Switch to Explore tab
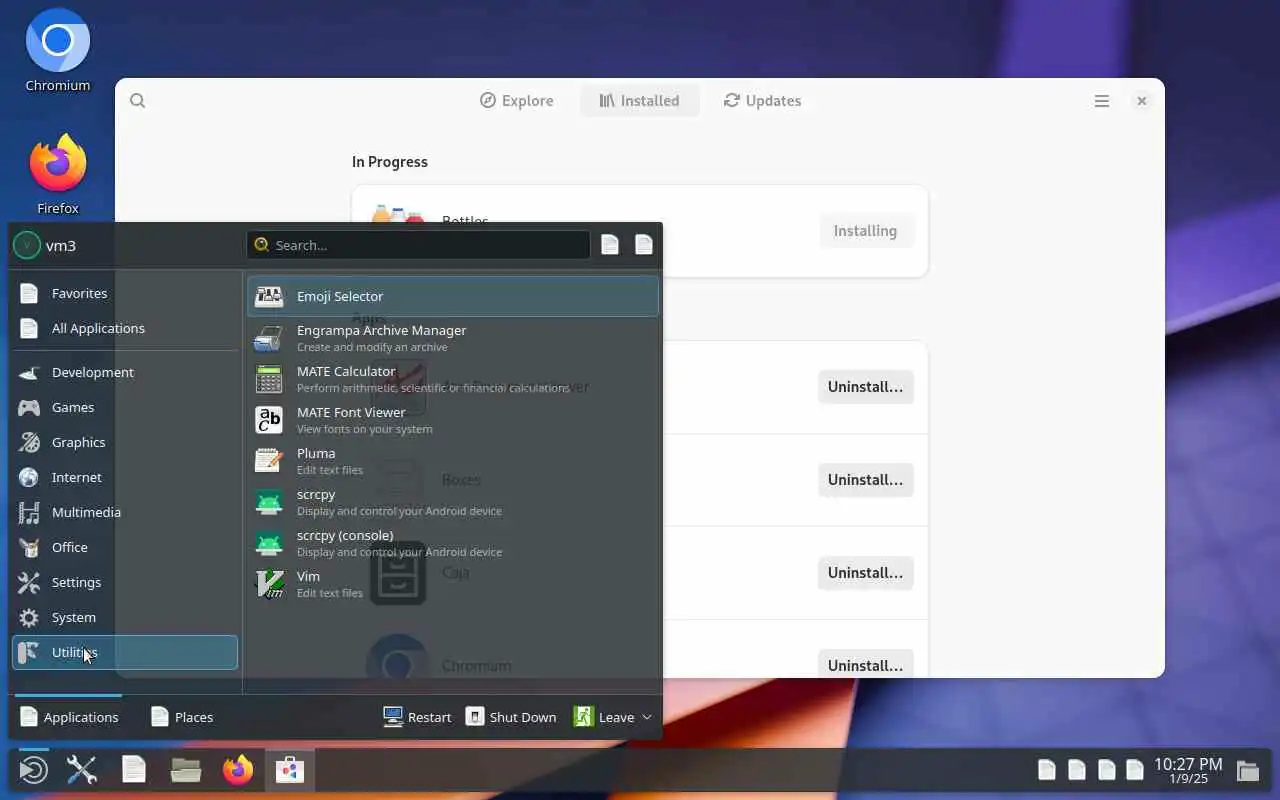Image resolution: width=1280 pixels, height=800 pixels. (516, 101)
